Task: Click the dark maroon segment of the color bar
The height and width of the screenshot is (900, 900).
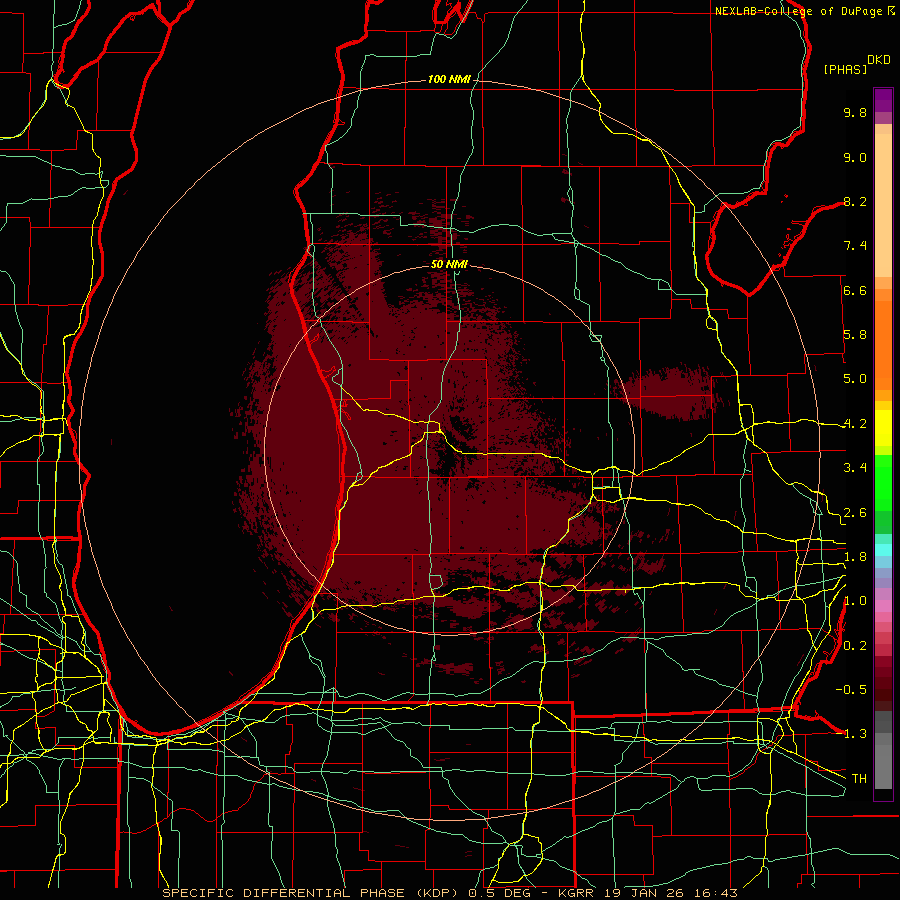Action: coord(883,683)
